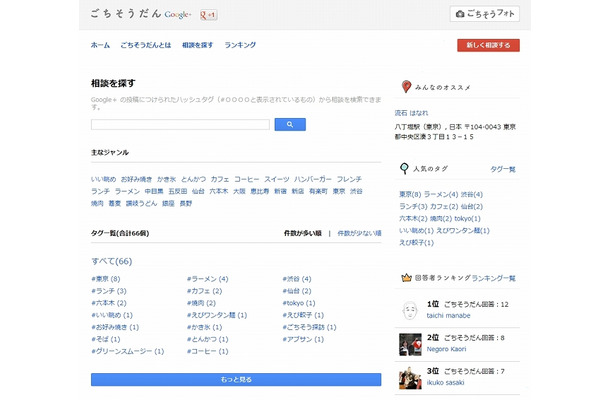
Task: Go to ホーム in navigation
Action: pos(100,45)
